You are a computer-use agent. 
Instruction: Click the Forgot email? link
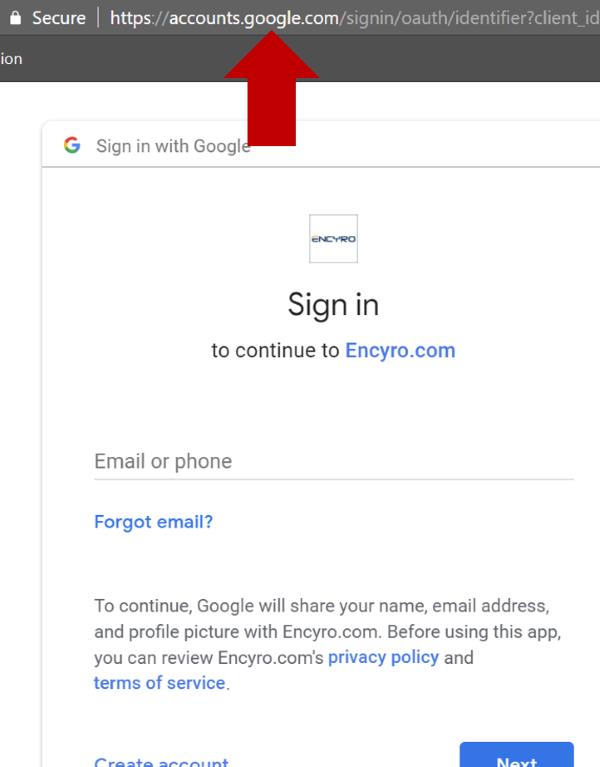pyautogui.click(x=154, y=522)
